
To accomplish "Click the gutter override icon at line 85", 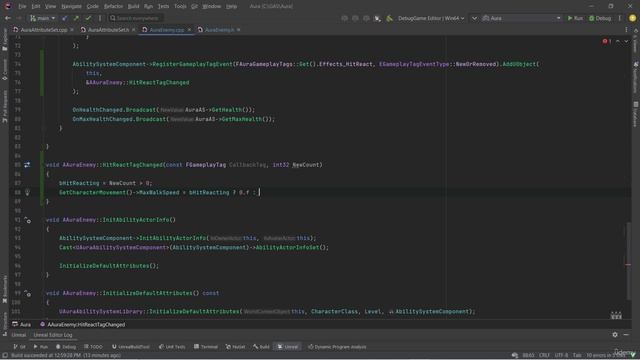I will tap(27, 165).
